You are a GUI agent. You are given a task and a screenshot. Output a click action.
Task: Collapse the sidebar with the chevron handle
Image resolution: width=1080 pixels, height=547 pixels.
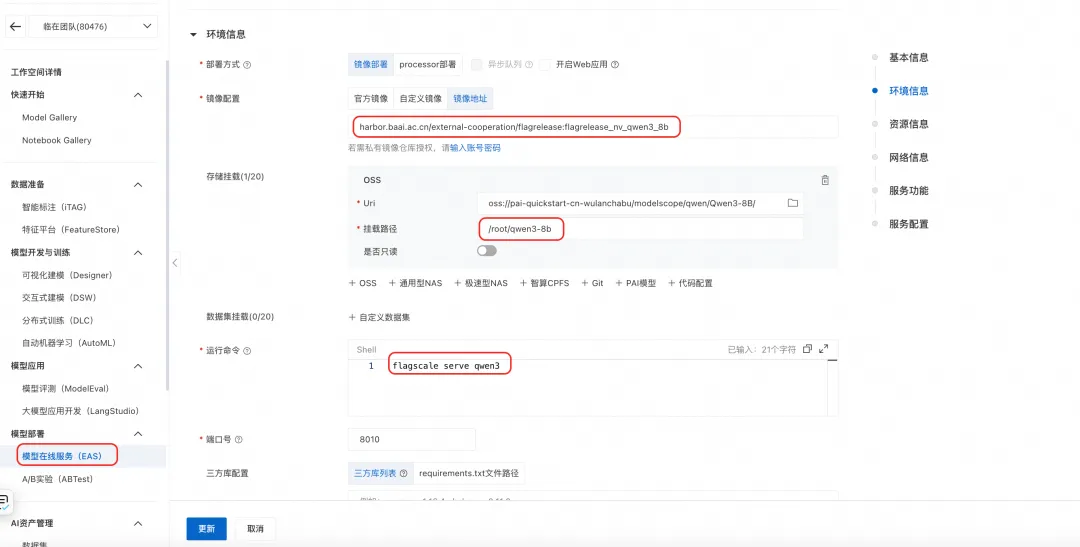point(175,262)
